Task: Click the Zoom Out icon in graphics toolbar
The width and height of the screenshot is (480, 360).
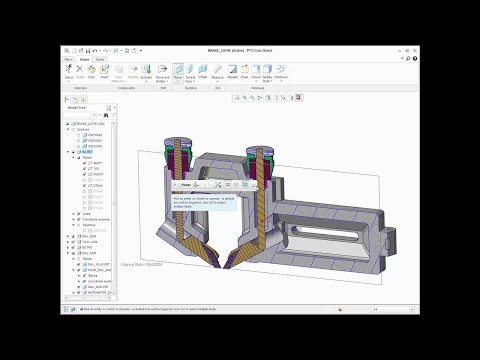Action: pyautogui.click(x=252, y=98)
